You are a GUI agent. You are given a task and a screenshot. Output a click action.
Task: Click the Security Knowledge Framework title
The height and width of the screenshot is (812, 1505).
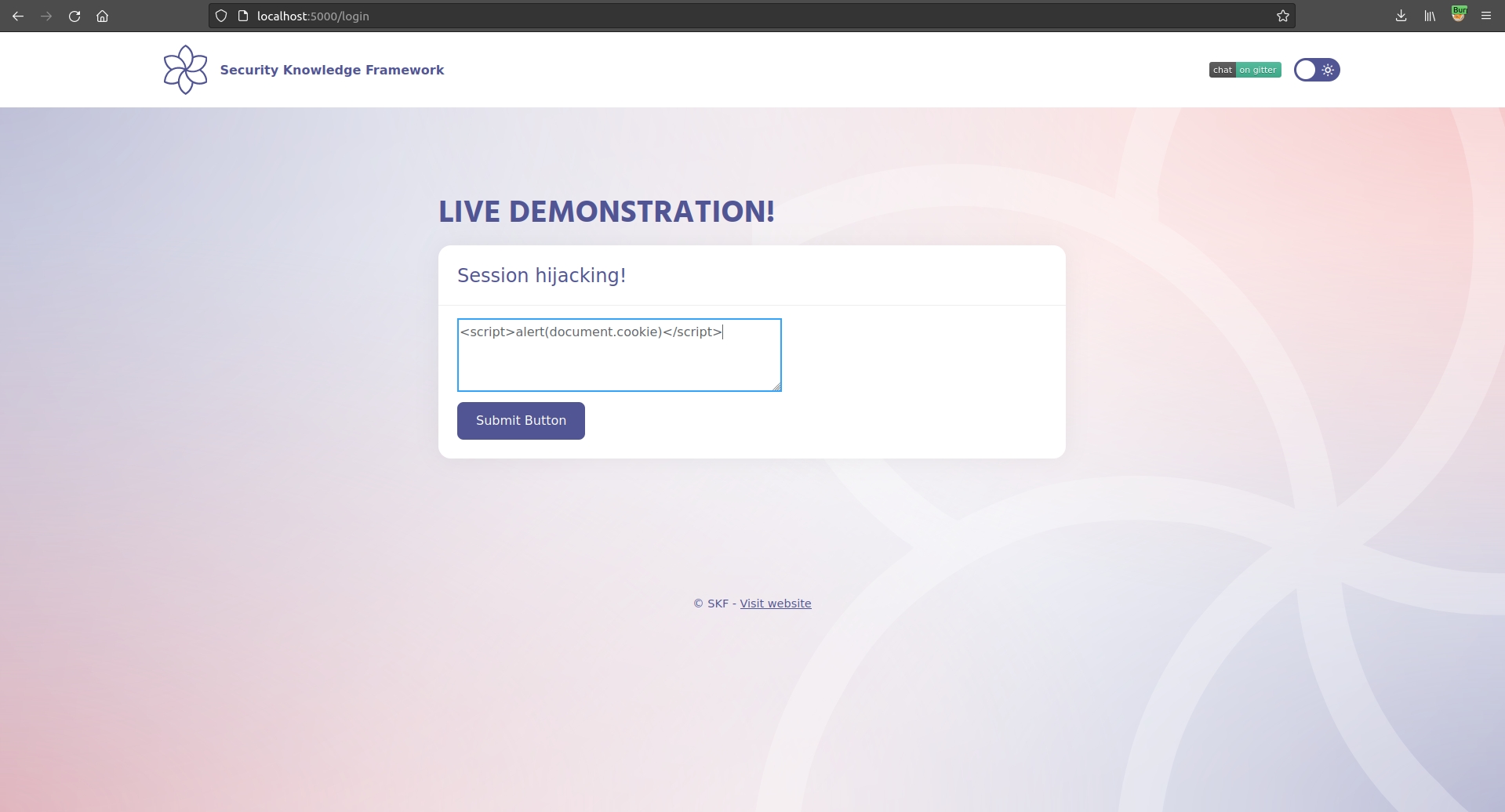[332, 70]
